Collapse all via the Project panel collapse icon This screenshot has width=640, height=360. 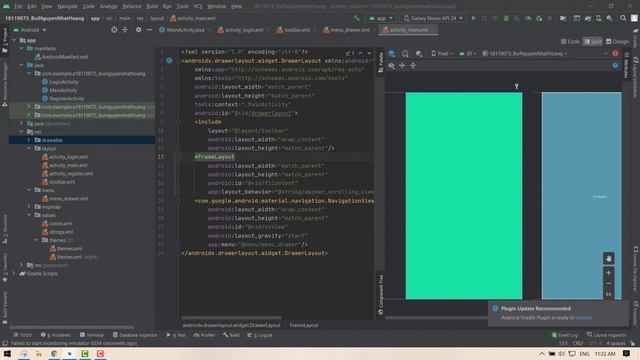(125, 30)
